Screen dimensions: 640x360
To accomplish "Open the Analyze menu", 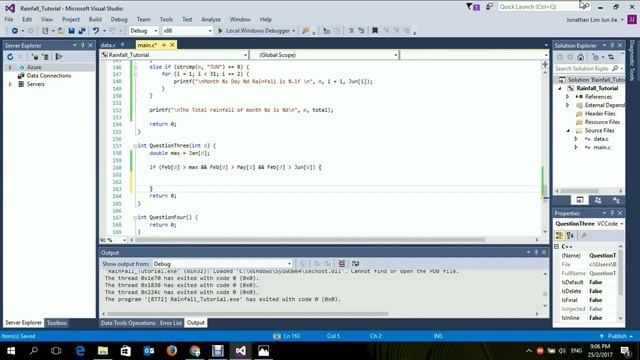I will coord(211,19).
